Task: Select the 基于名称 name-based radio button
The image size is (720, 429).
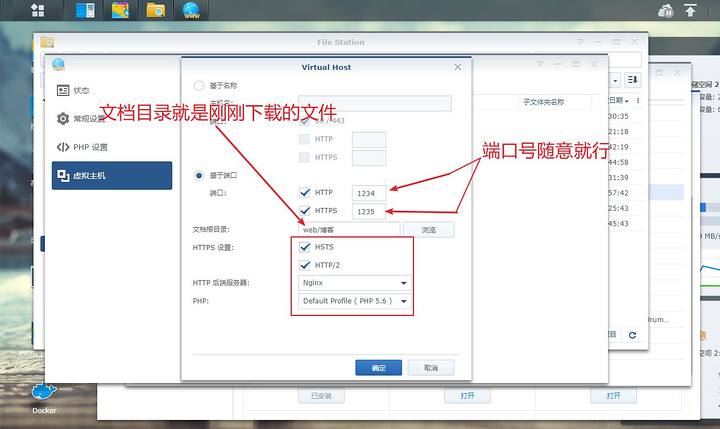Action: click(x=199, y=85)
